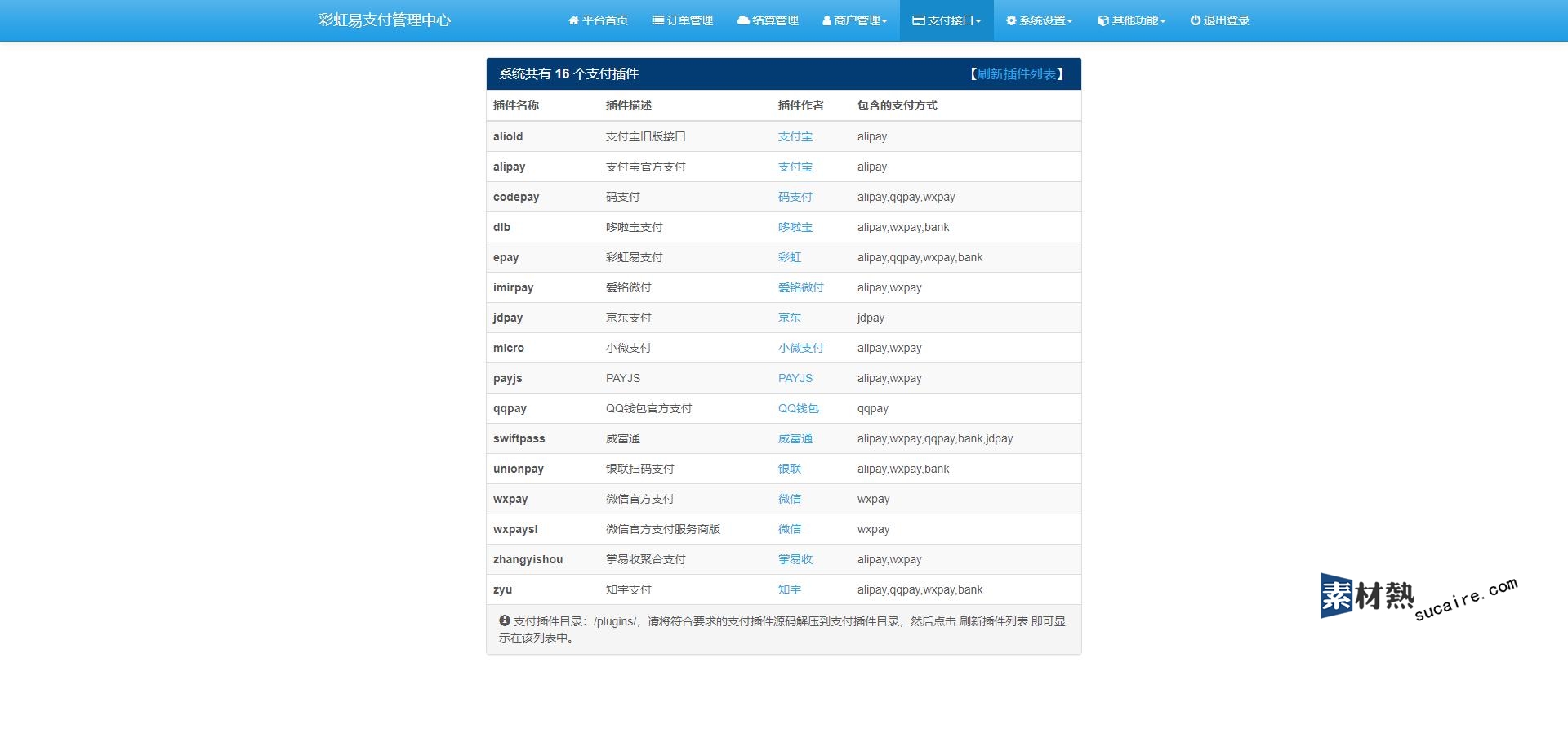The height and width of the screenshot is (747, 1568).
Task: Click the codepay plugin name
Action: 516,197
